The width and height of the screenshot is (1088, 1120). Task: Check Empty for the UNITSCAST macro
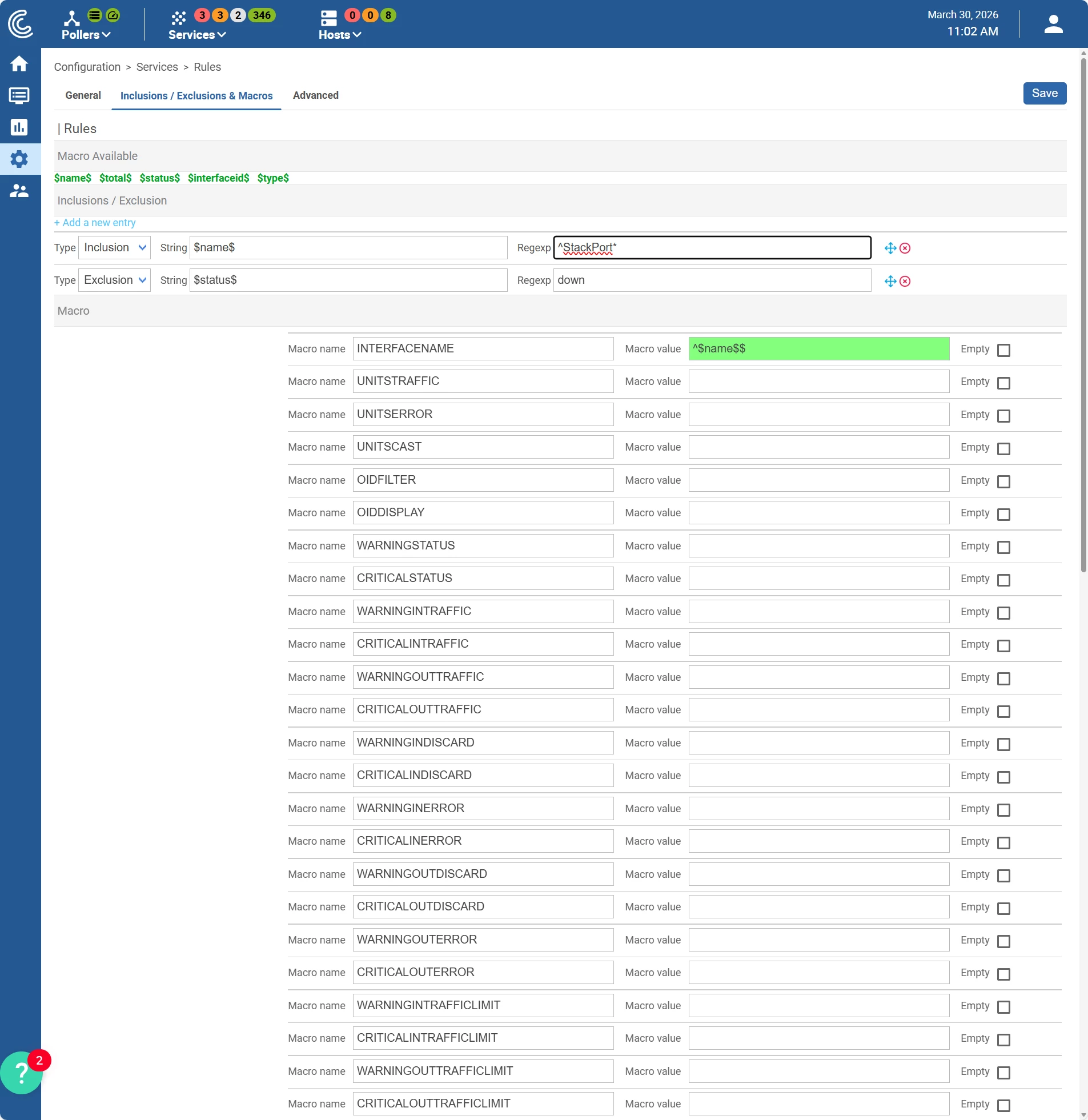click(1003, 448)
